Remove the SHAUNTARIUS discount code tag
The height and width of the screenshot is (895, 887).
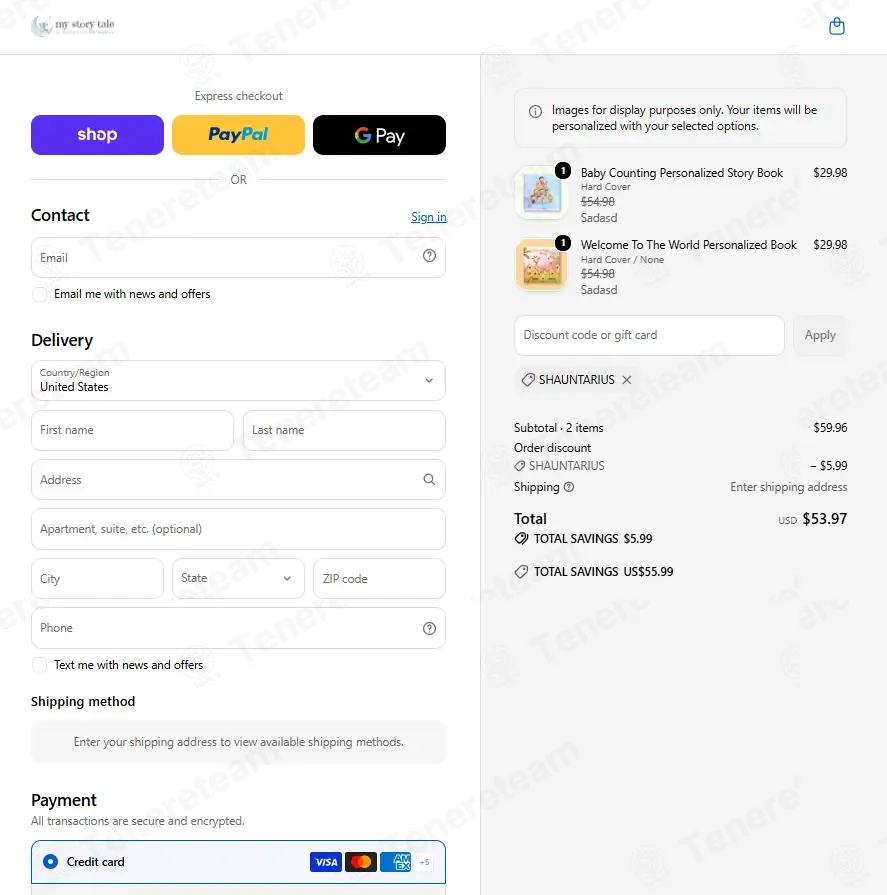627,380
